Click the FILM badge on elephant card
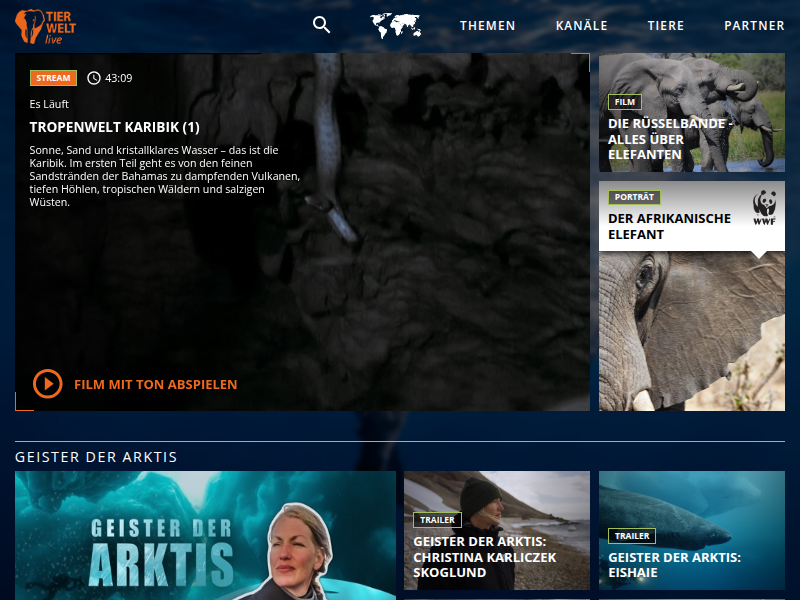 624,102
